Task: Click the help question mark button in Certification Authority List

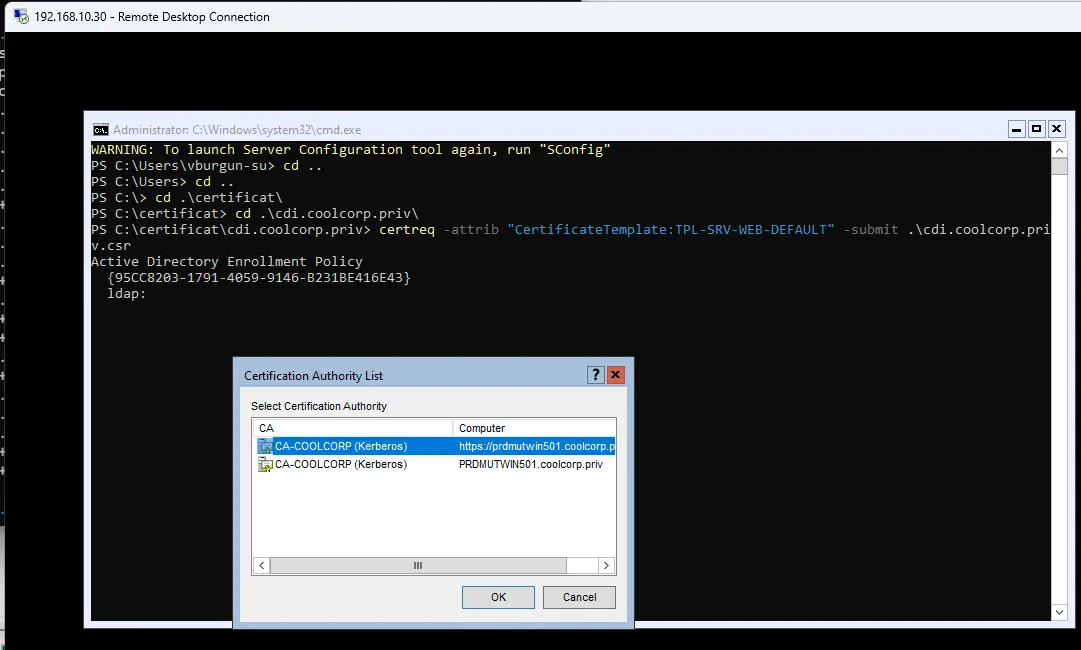Action: [596, 375]
